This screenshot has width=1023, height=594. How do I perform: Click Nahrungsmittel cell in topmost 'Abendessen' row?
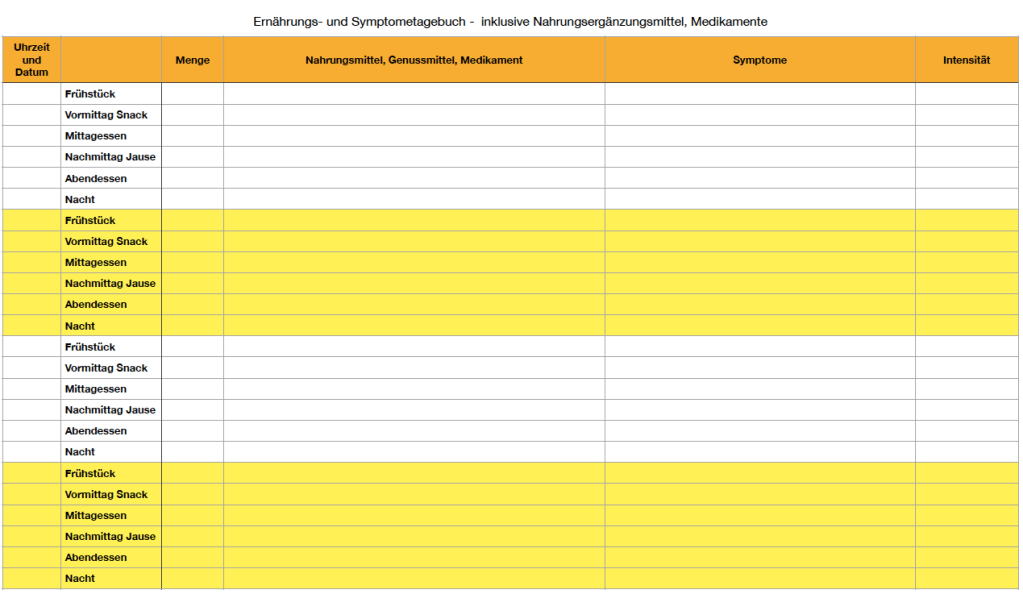pos(413,178)
